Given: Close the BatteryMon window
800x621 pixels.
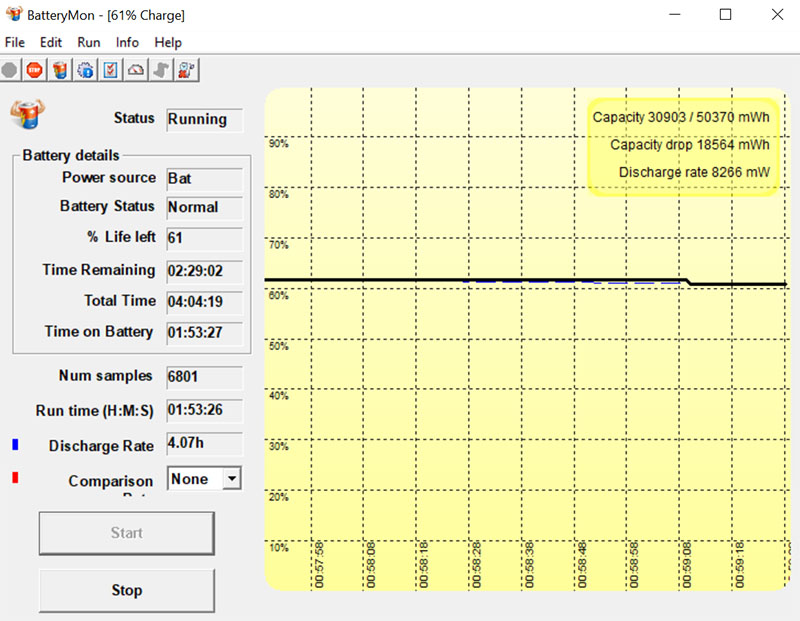Looking at the screenshot, I should pos(777,14).
